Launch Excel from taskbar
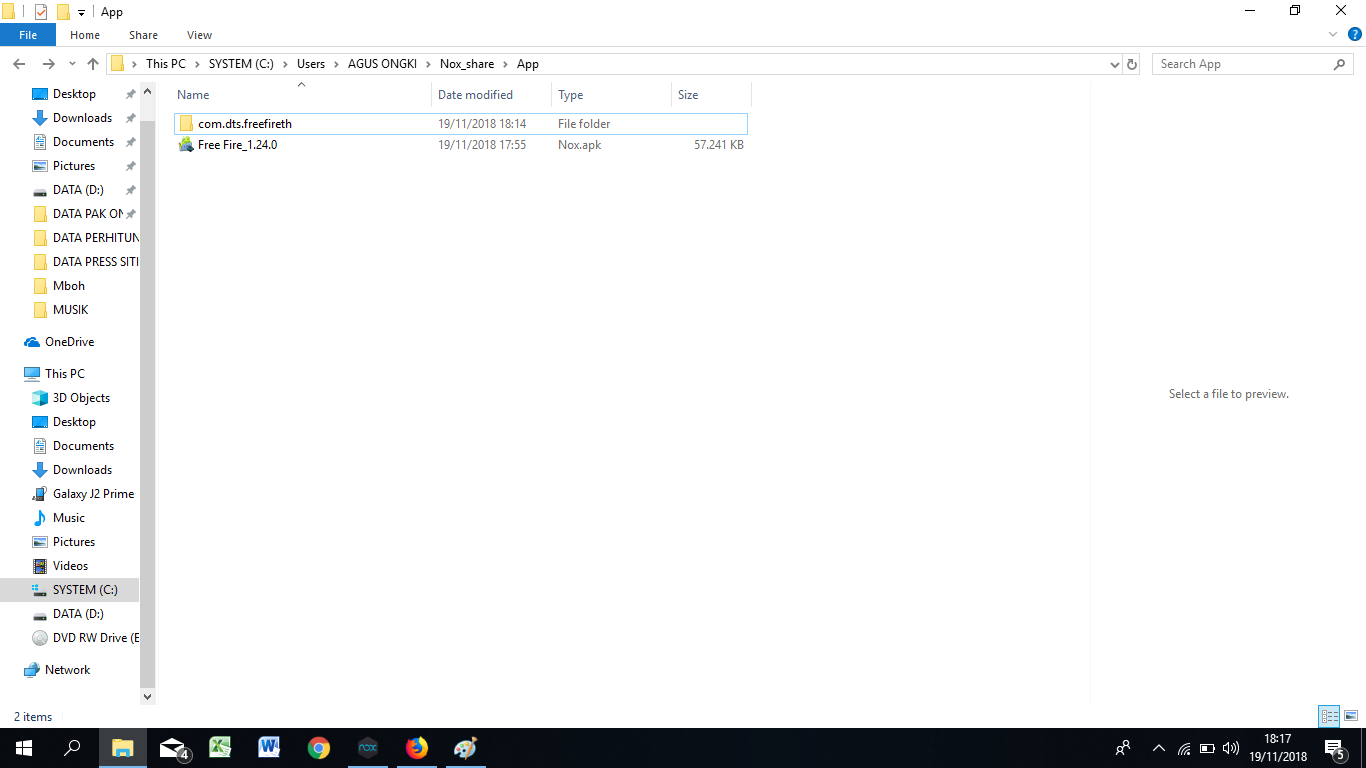 (x=221, y=748)
